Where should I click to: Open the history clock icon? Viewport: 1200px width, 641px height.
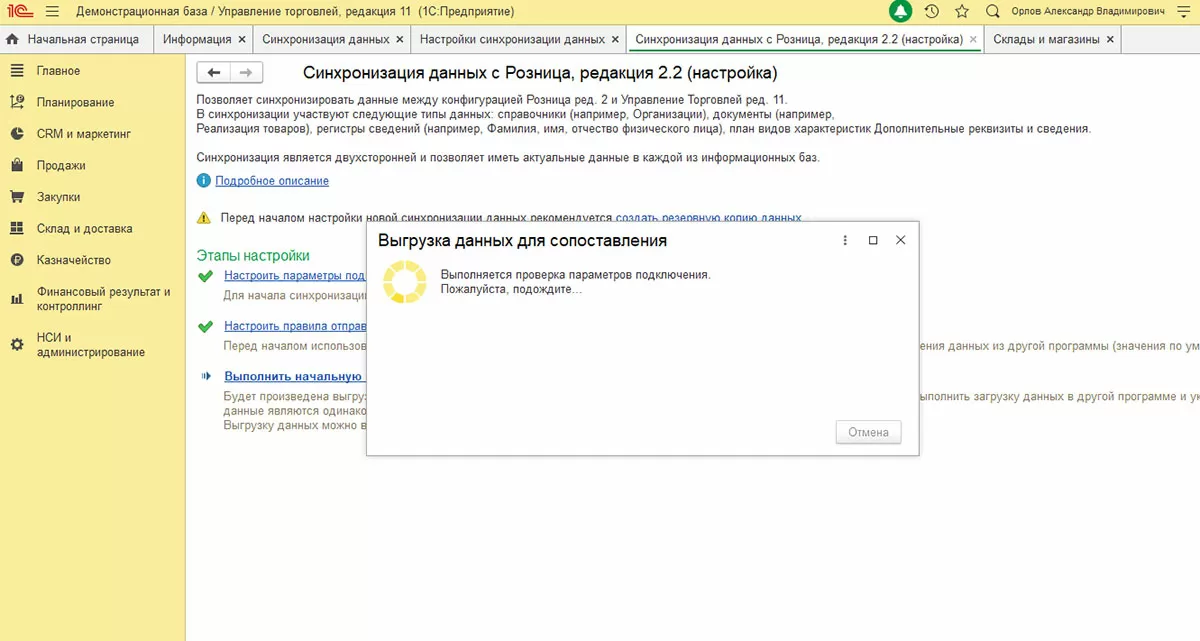click(932, 11)
